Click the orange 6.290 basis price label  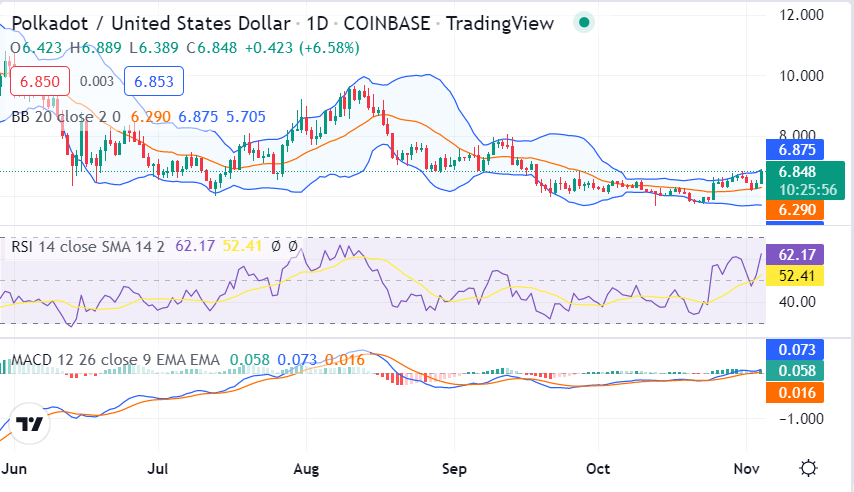(795, 210)
